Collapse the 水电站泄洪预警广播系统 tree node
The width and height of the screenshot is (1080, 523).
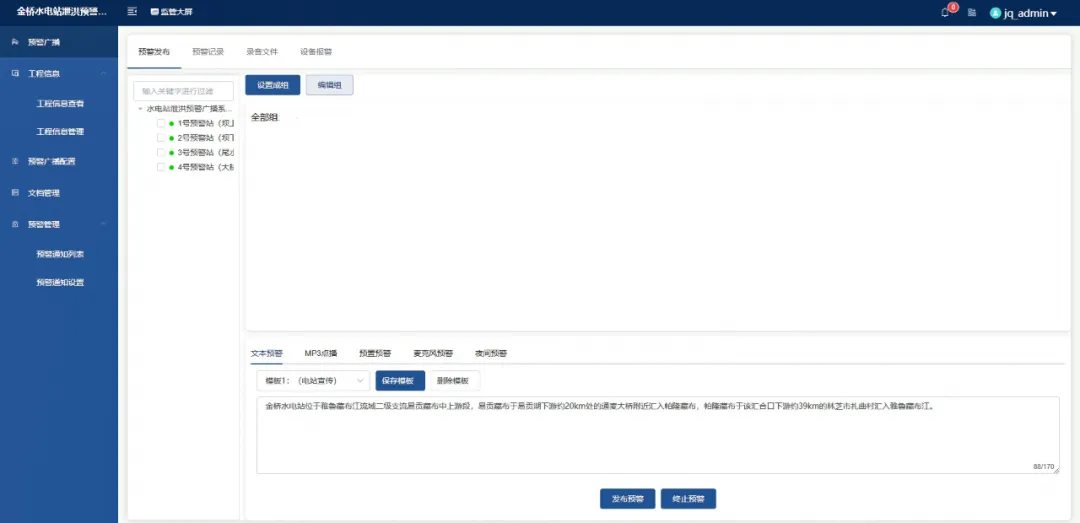140,108
